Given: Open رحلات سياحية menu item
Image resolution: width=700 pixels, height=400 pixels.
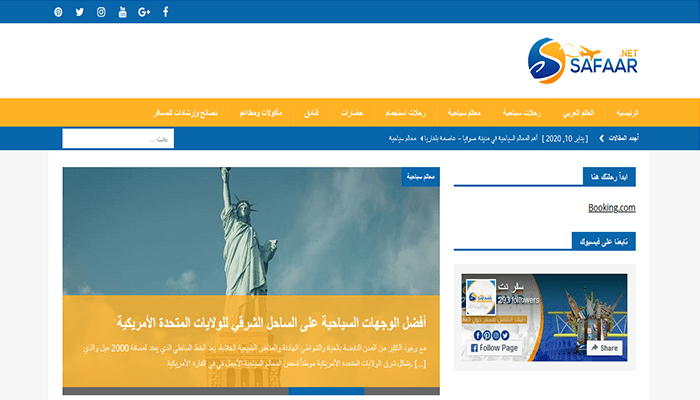Looking at the screenshot, I should [x=521, y=113].
